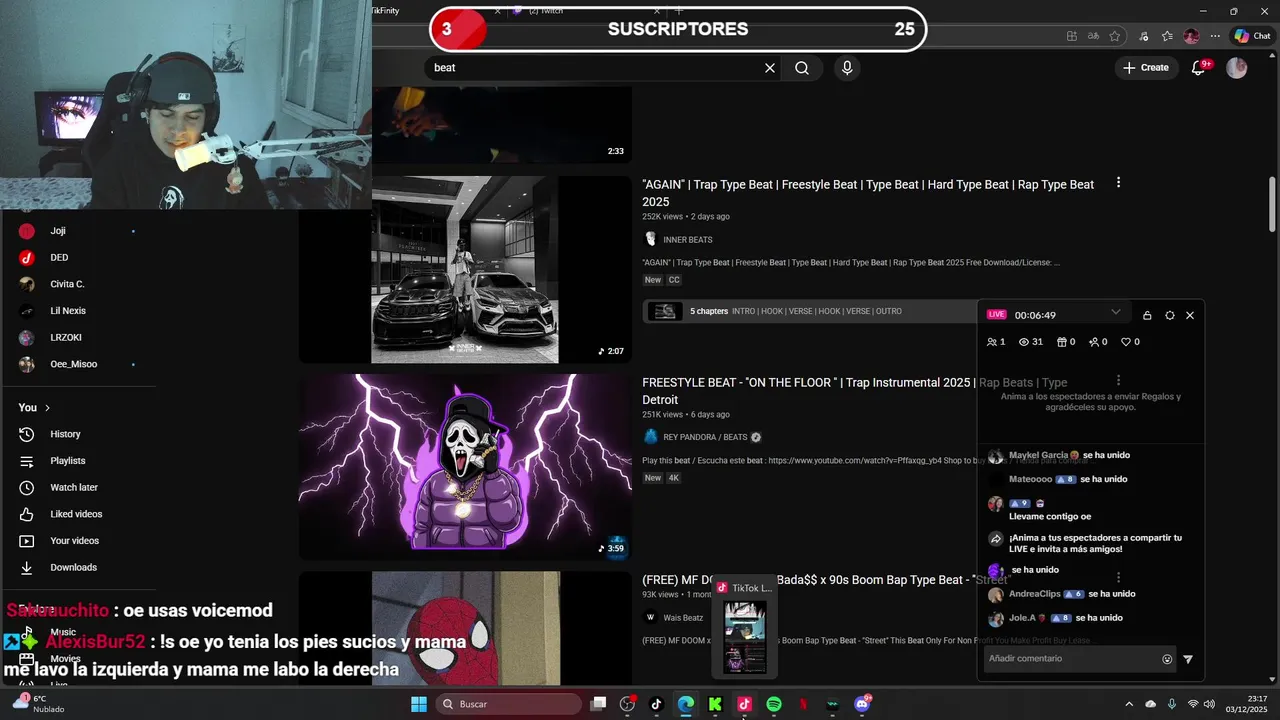Screen dimensions: 1280x720
Task: Open more options for AGAIN Trap Type Beat video
Action: pyautogui.click(x=1118, y=183)
